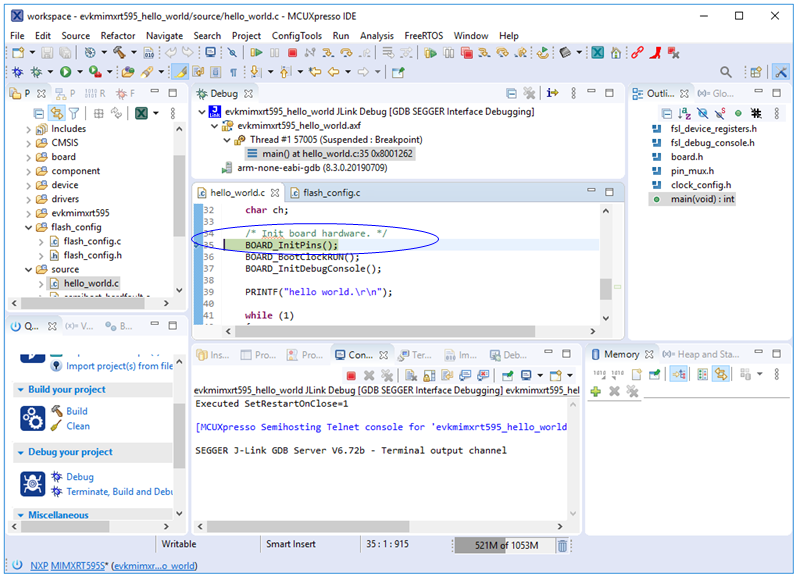The height and width of the screenshot is (580, 800).
Task: Click the Back navigation arrow in toolbar
Action: tap(334, 72)
